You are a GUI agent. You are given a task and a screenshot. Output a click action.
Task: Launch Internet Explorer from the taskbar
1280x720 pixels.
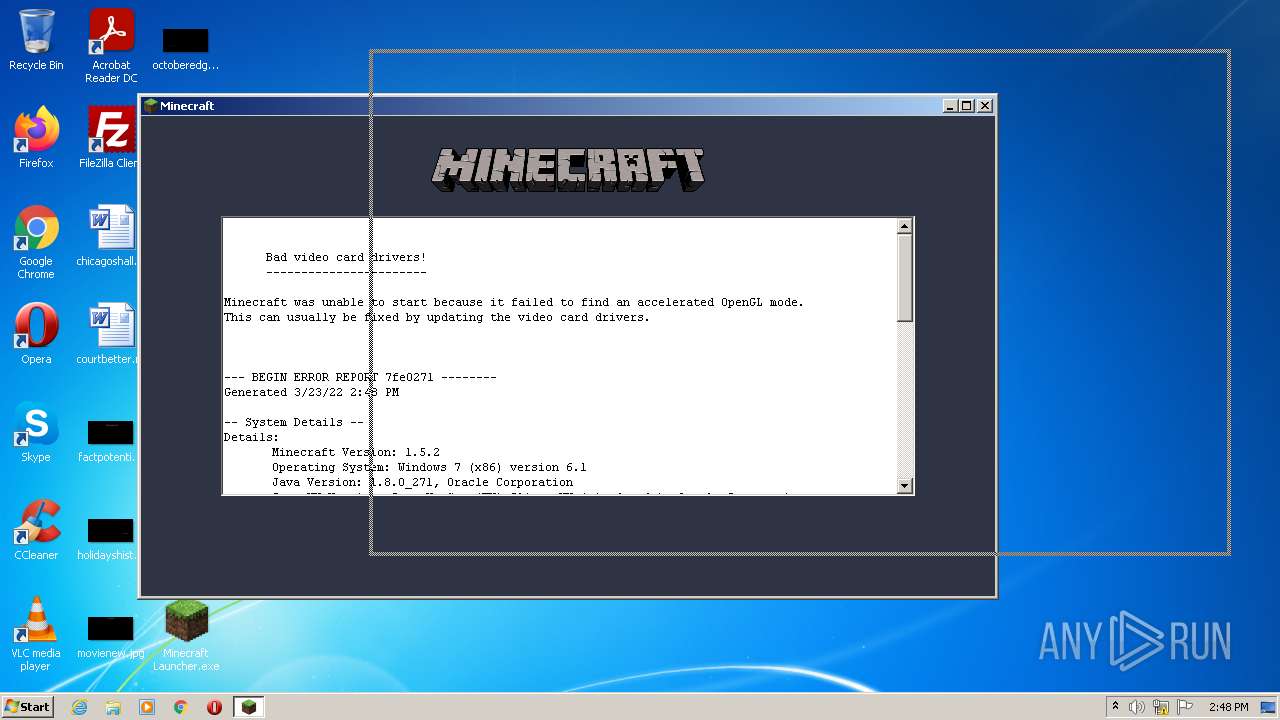coord(80,707)
